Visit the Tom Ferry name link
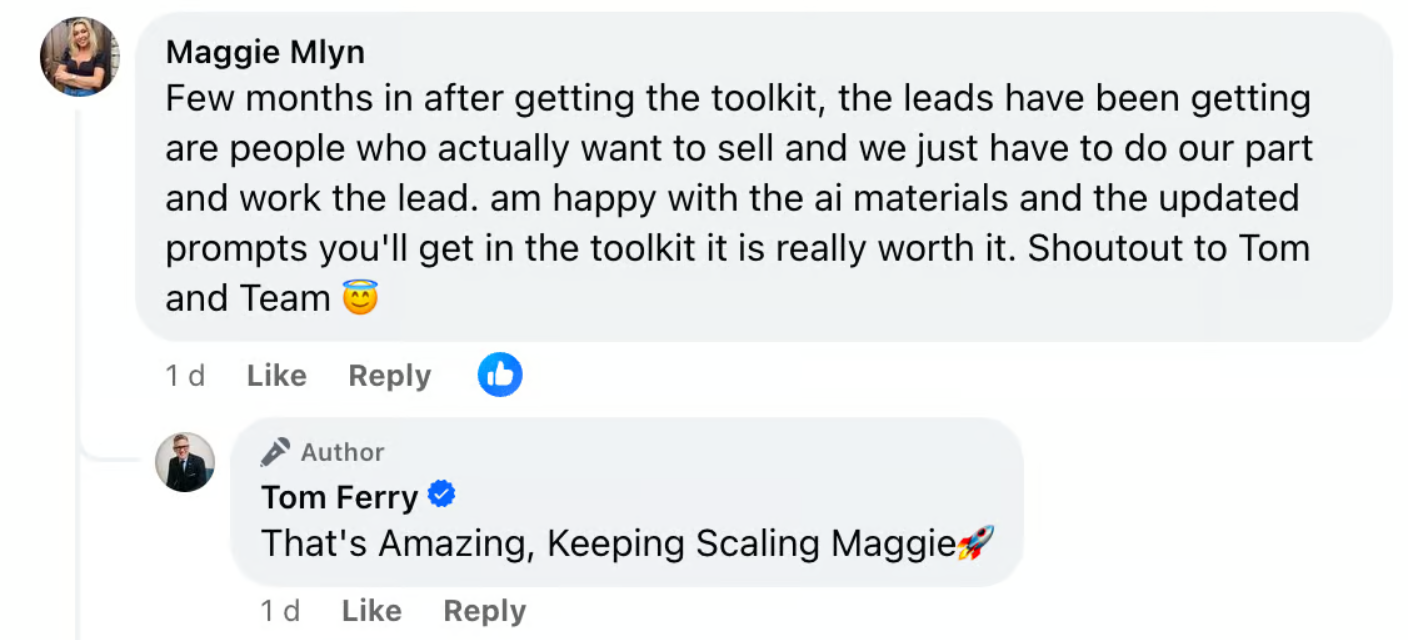The width and height of the screenshot is (1408, 640). 339,496
